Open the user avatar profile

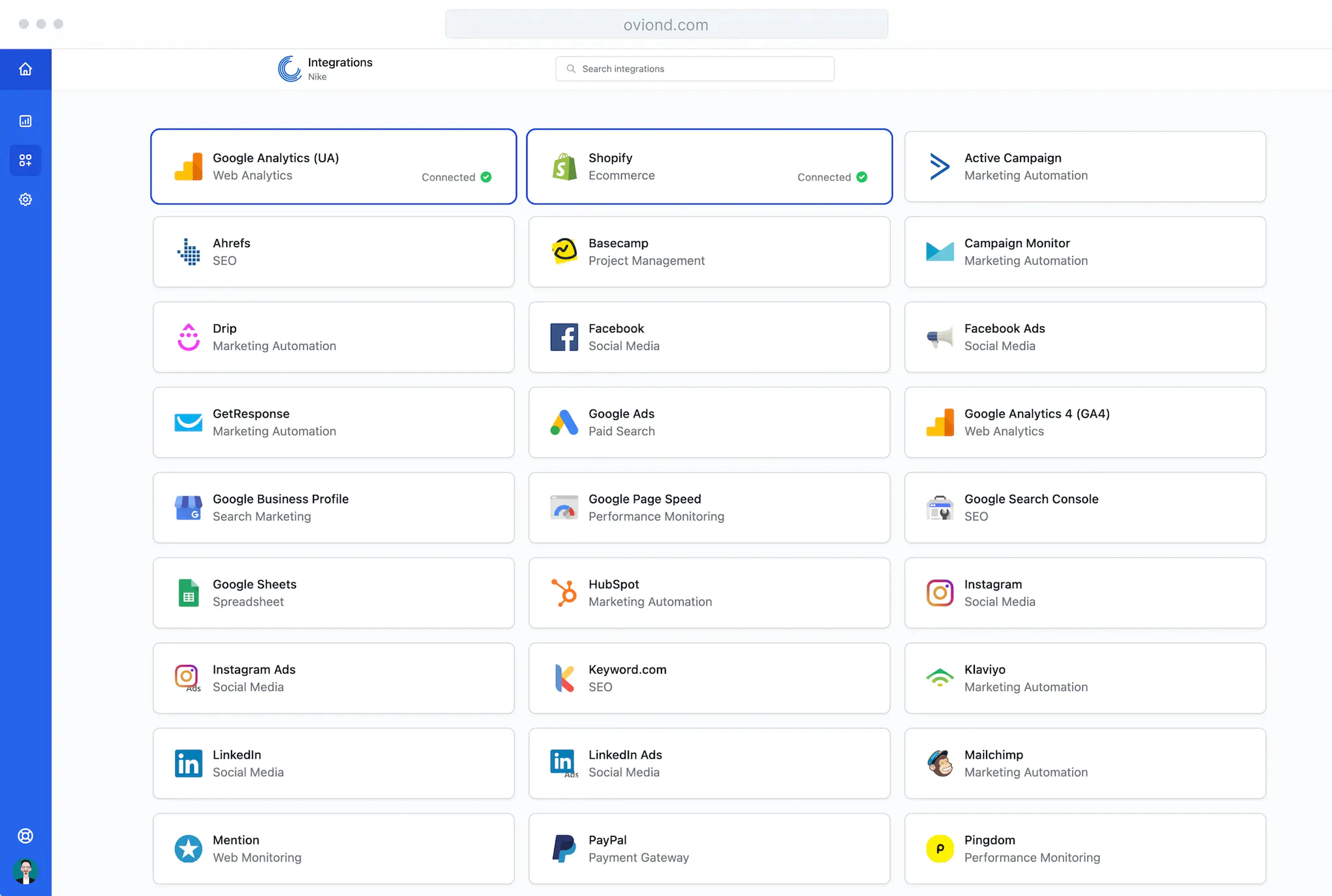coord(25,871)
